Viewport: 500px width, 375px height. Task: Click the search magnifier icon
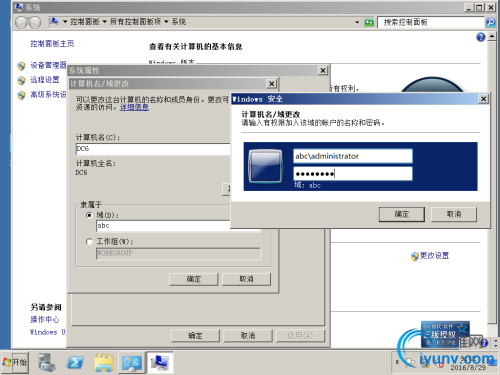[x=490, y=23]
